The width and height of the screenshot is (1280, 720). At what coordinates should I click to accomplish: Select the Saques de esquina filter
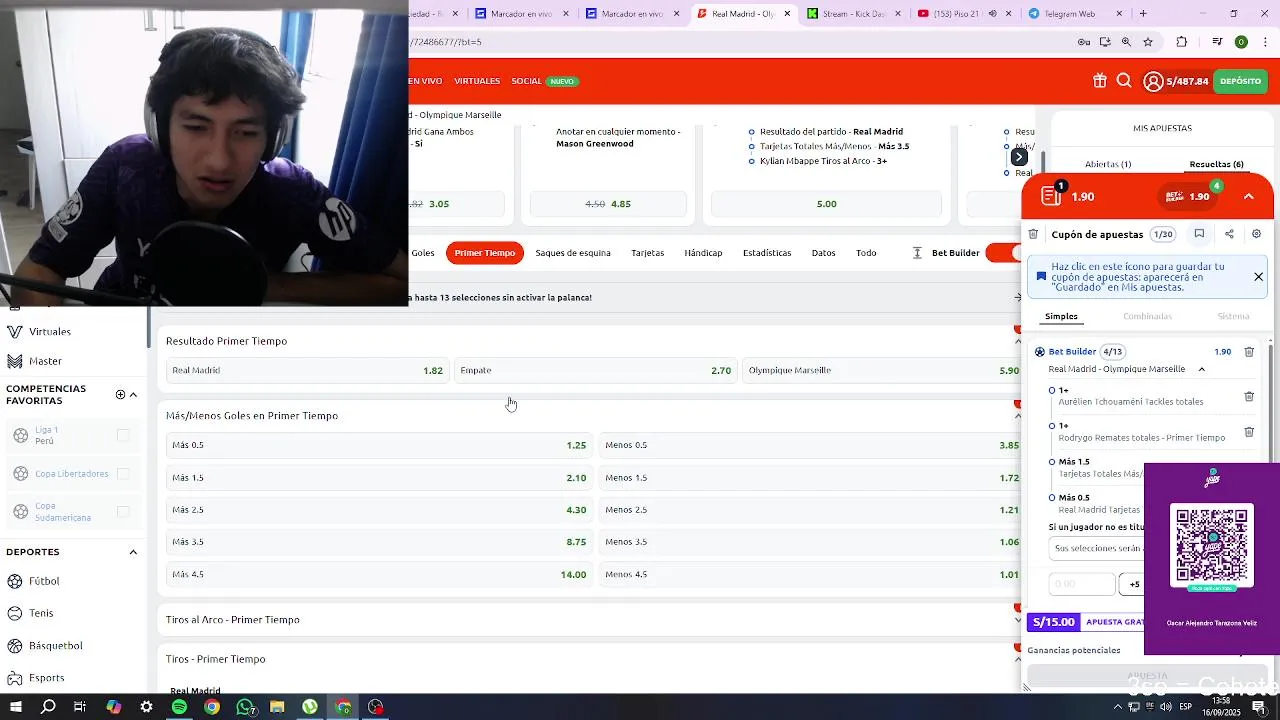pos(573,253)
